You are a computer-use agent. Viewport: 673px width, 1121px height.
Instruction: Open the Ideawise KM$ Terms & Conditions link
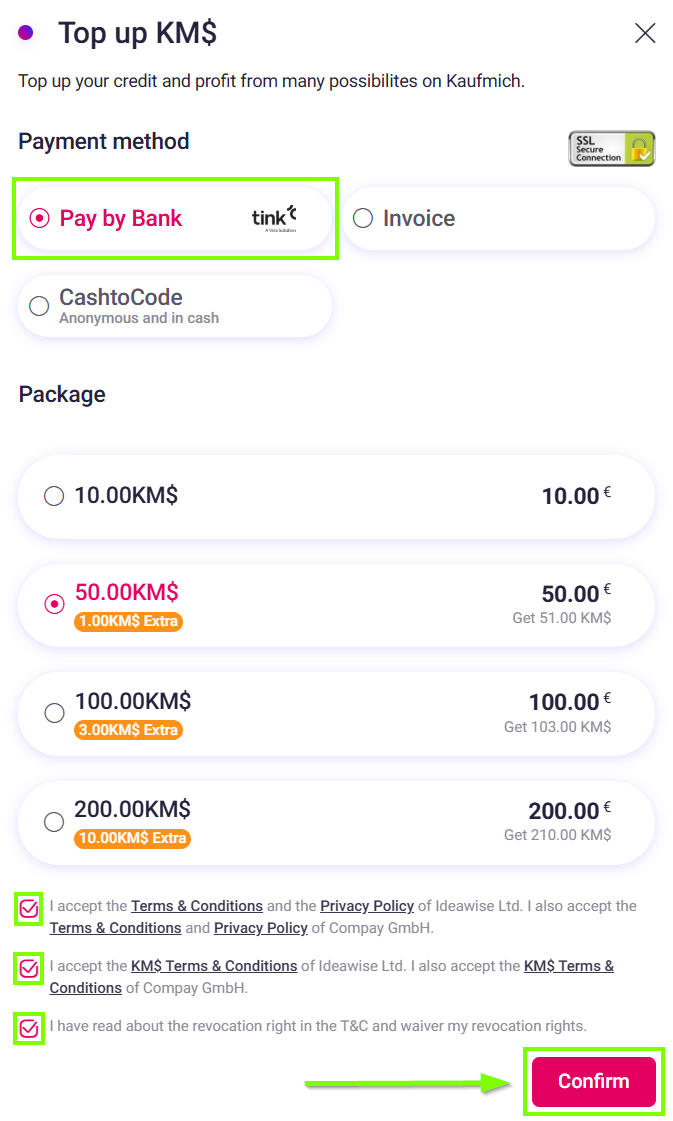tap(214, 966)
